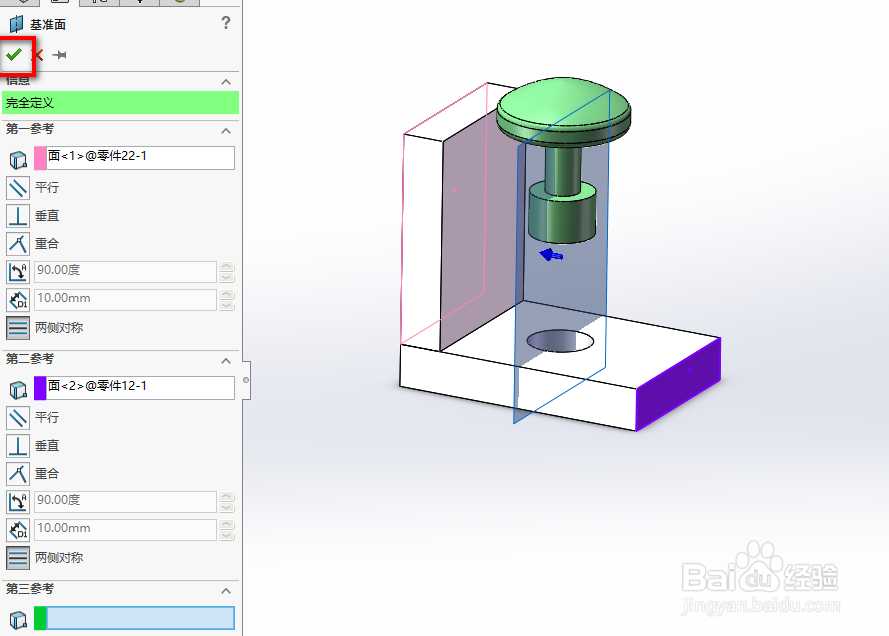The image size is (889, 636).
Task: Cancel the plane with the red X
Action: tap(38, 55)
